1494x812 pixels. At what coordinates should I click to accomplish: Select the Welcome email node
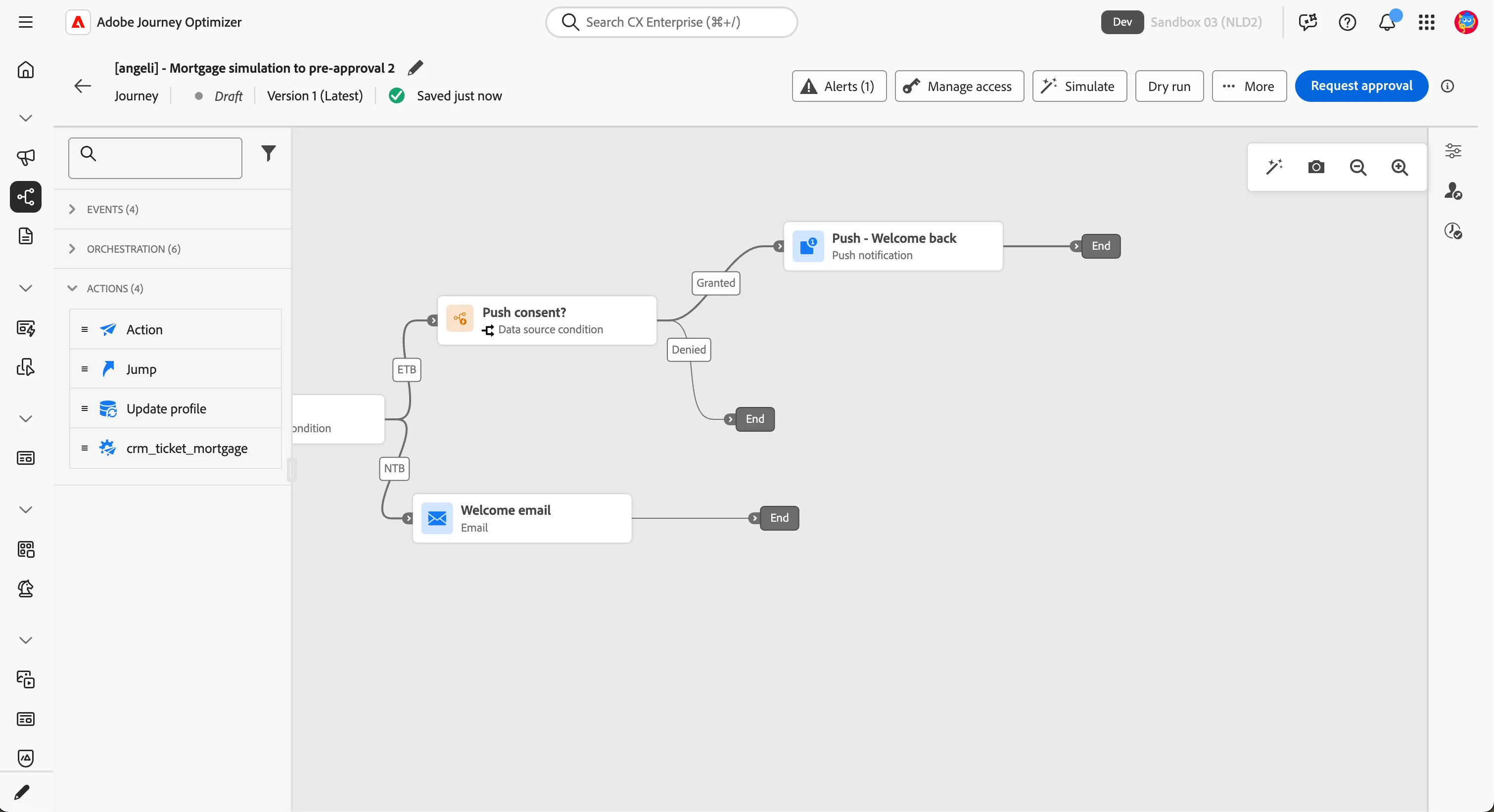pos(522,518)
